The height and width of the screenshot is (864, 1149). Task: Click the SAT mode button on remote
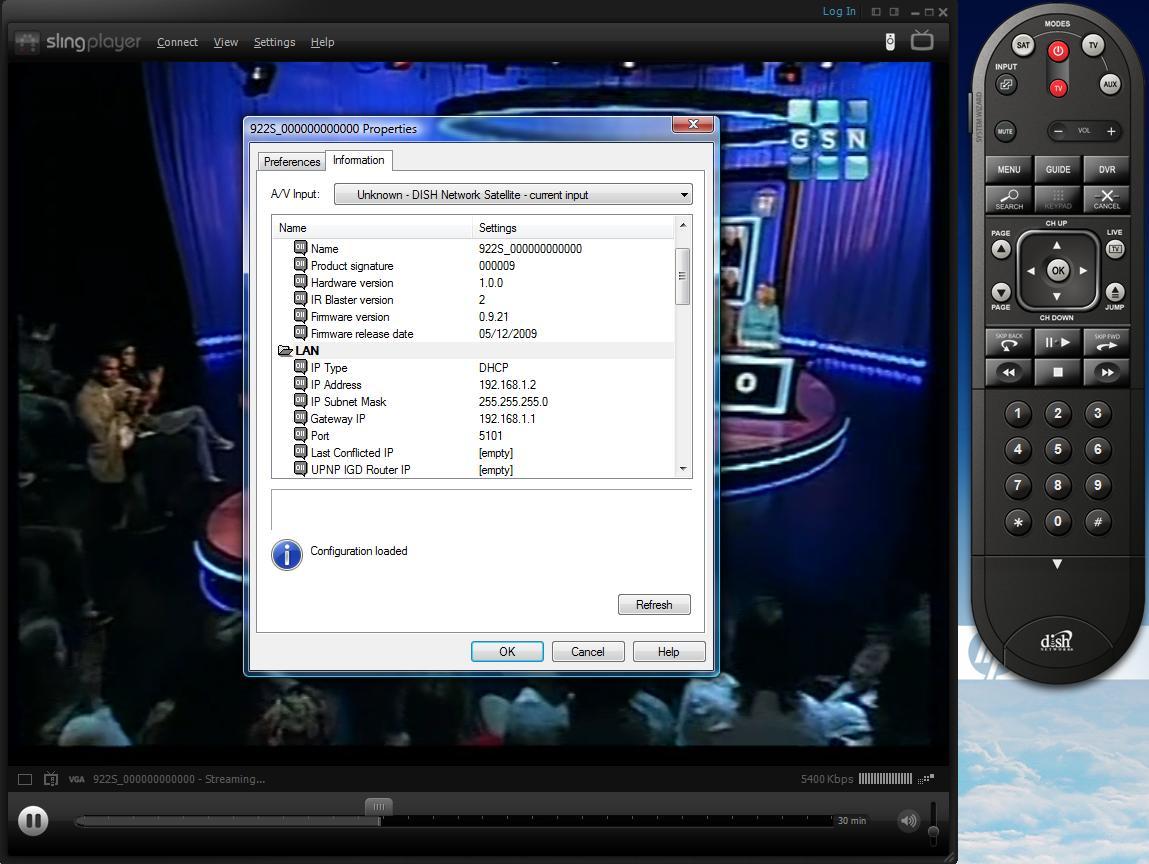pyautogui.click(x=1023, y=45)
